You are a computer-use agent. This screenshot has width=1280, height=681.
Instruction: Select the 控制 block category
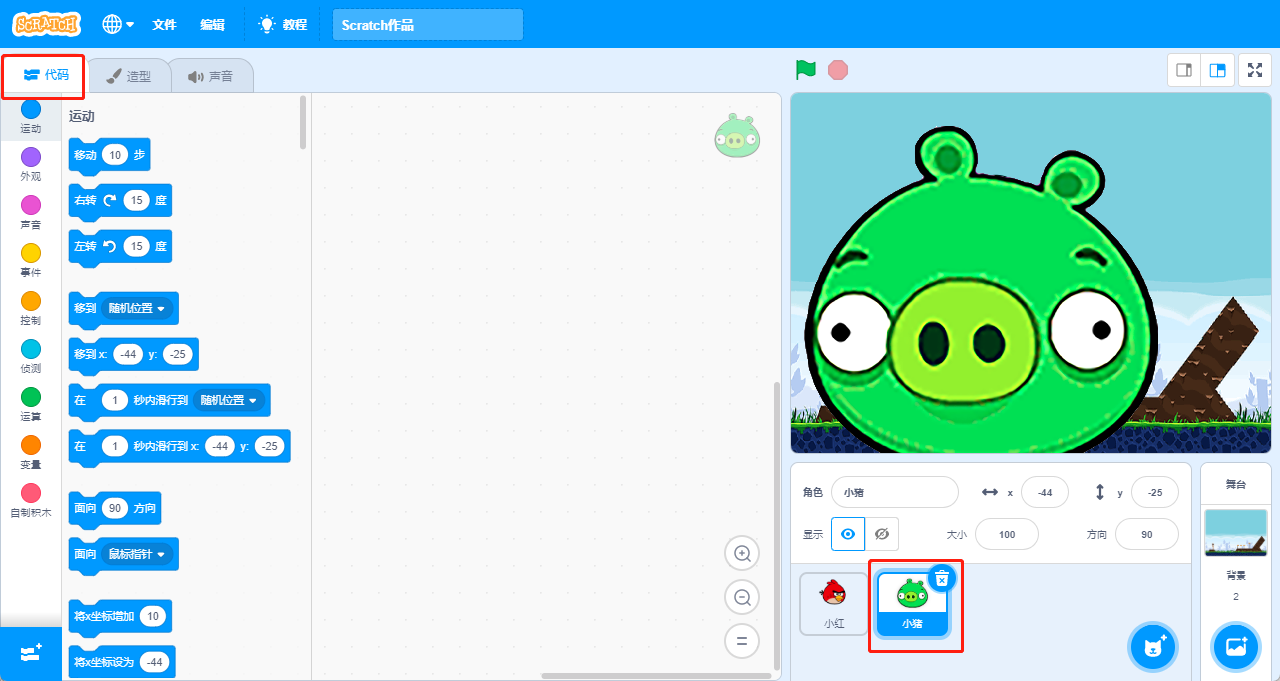(31, 309)
